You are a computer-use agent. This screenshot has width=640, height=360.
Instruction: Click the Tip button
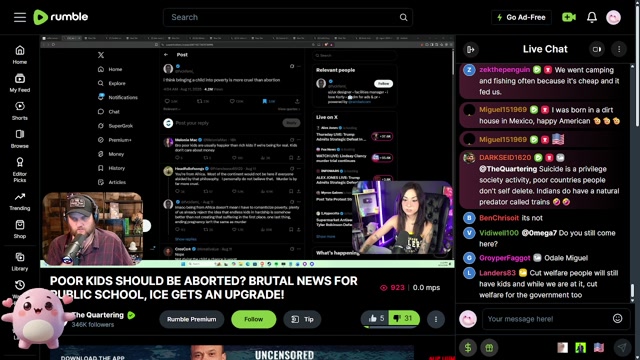pos(302,319)
